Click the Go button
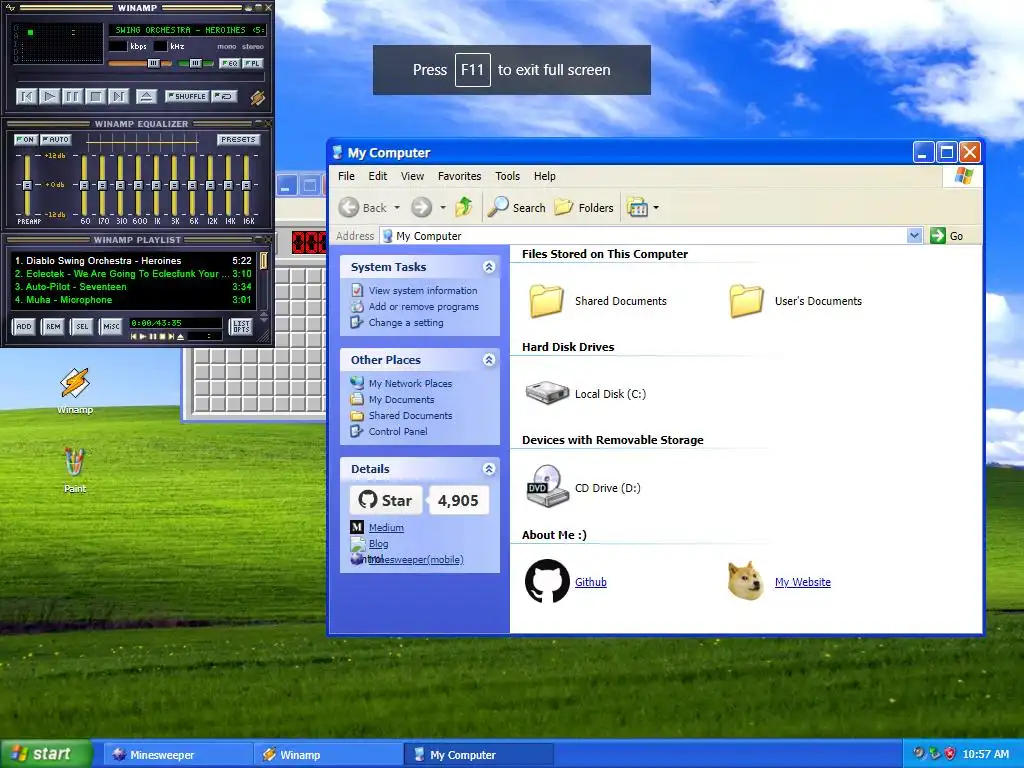This screenshot has width=1024, height=768. [946, 236]
